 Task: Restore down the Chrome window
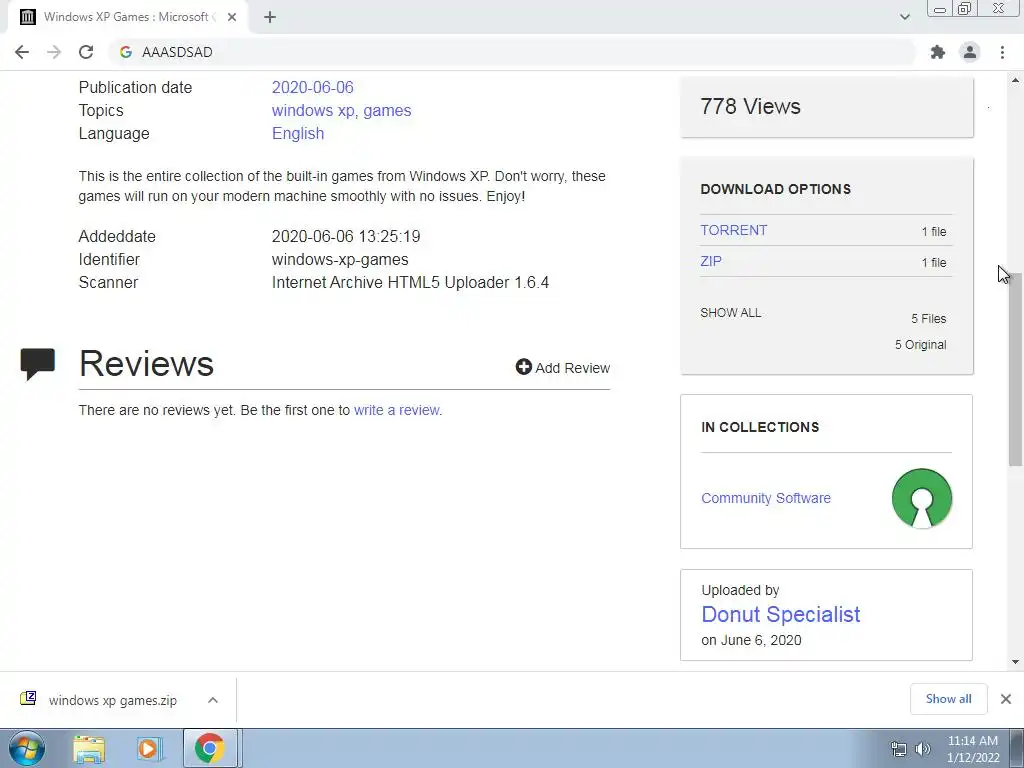point(965,8)
